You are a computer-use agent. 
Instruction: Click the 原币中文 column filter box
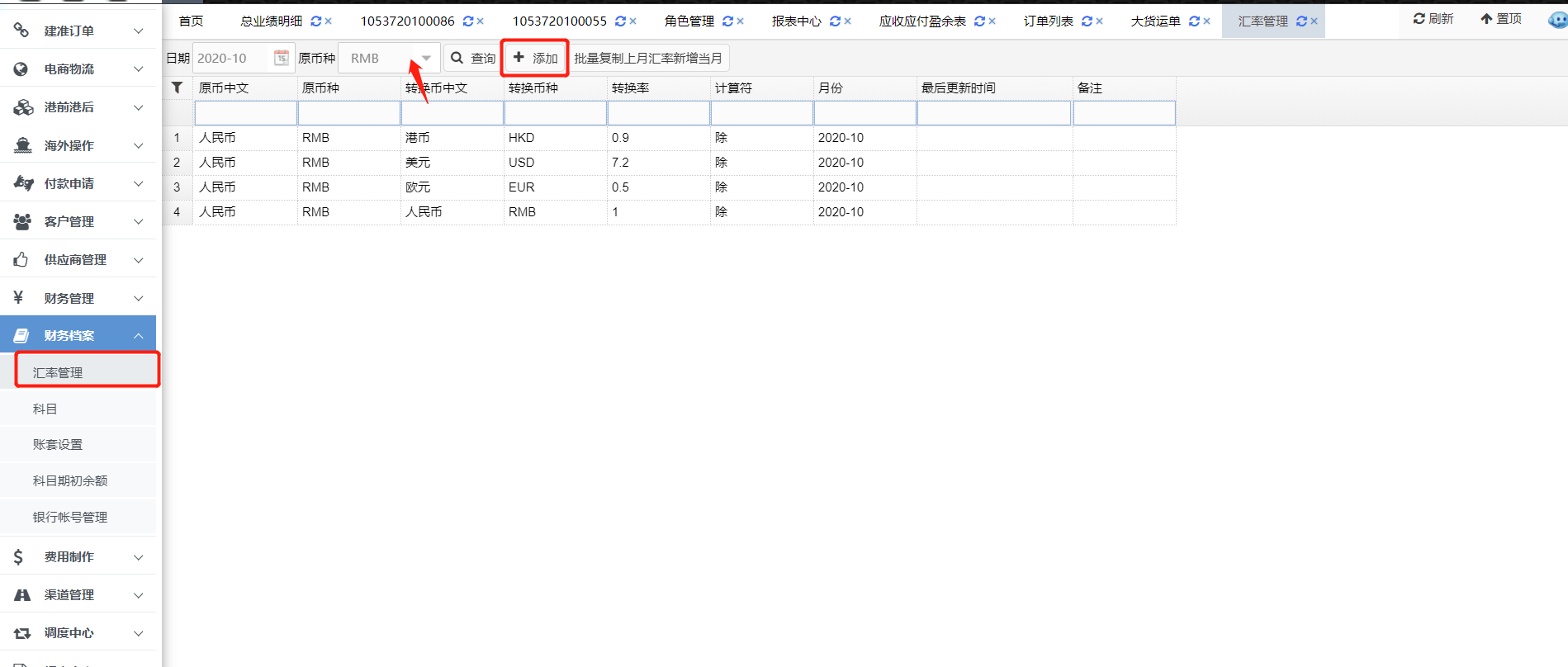click(245, 113)
